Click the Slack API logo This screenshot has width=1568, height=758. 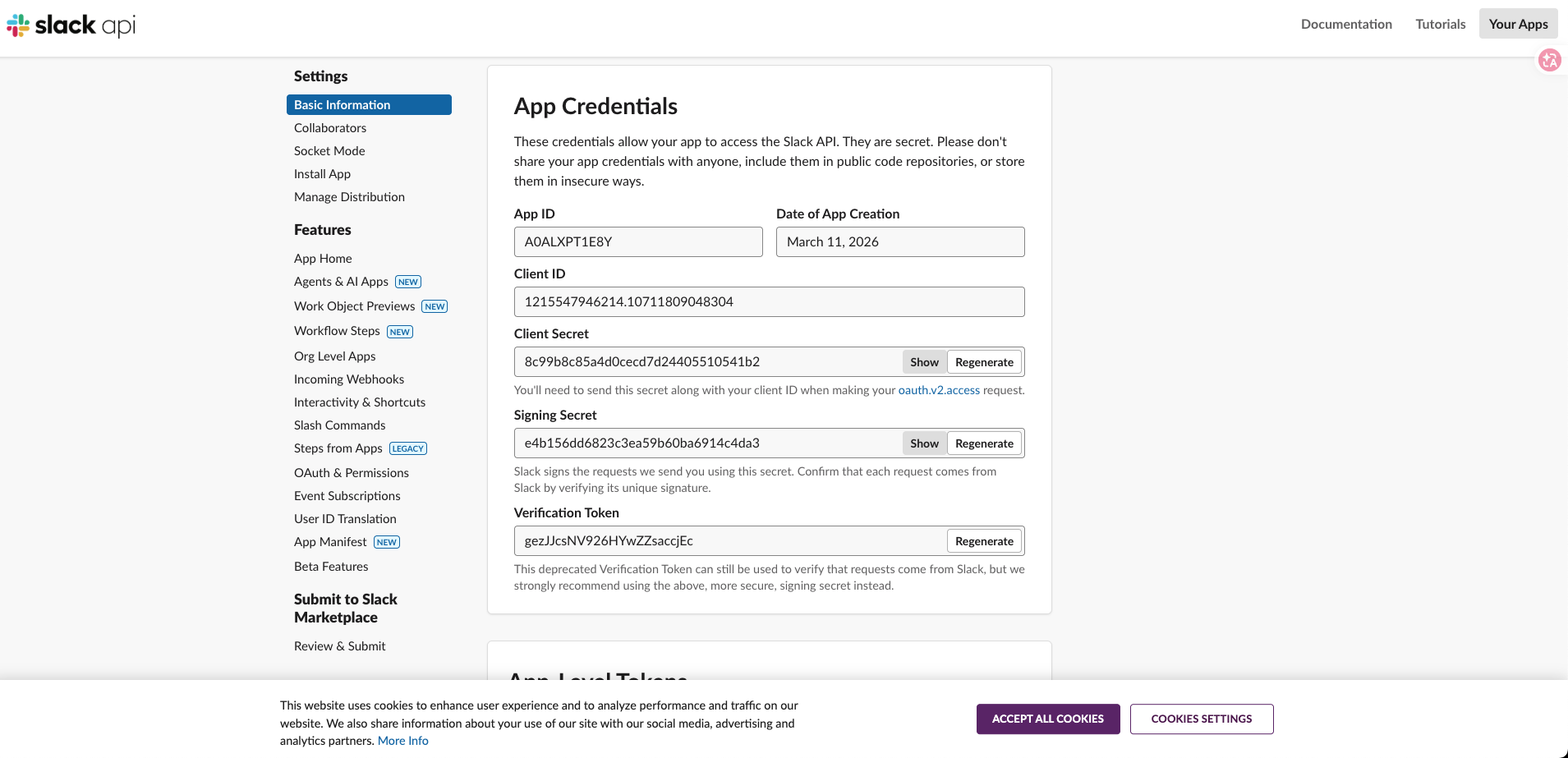(71, 25)
